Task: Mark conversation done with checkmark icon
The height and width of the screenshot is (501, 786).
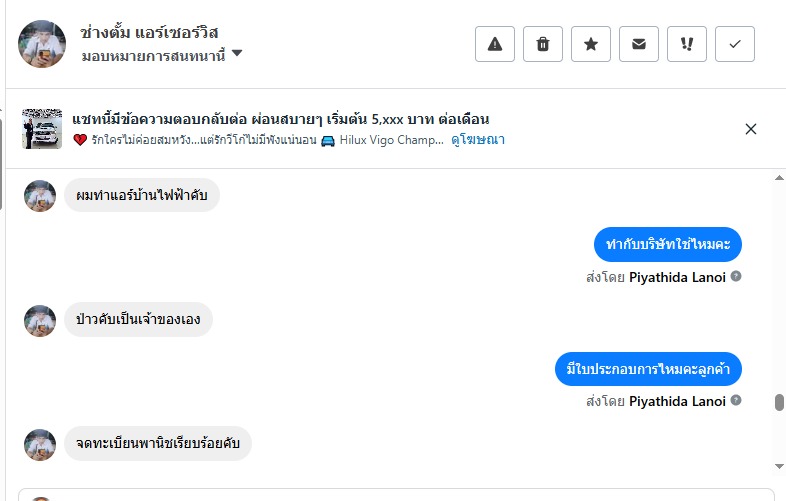Action: (x=735, y=44)
